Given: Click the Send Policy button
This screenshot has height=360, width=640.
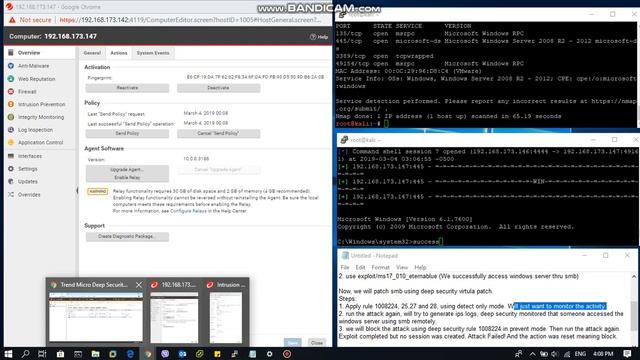Looking at the screenshot, I should coord(127,133).
